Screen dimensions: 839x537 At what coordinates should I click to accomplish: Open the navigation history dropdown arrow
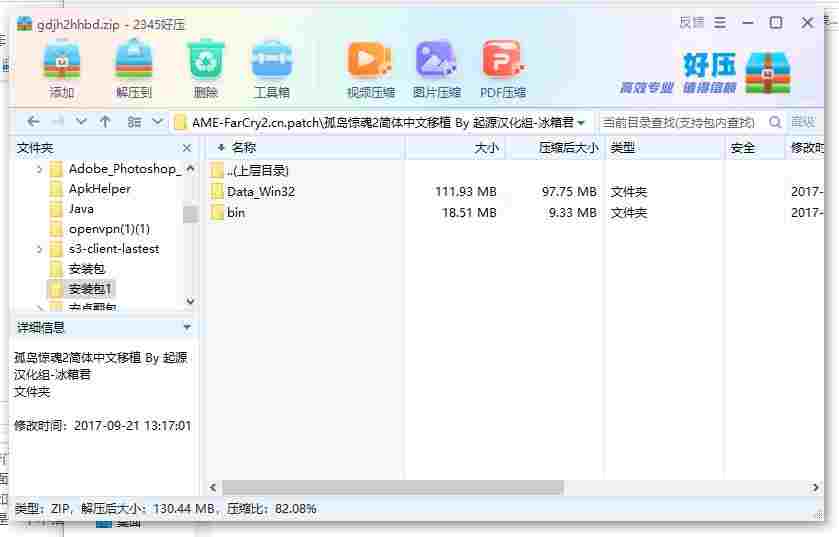pyautogui.click(x=81, y=122)
